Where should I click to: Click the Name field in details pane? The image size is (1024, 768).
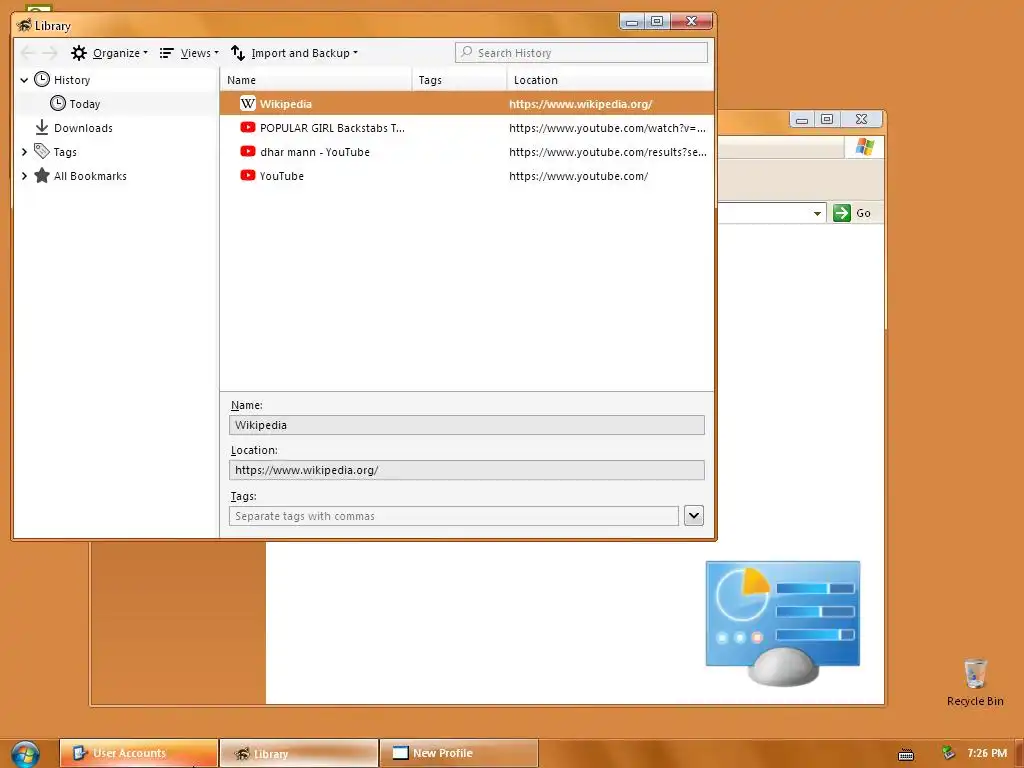pos(467,425)
